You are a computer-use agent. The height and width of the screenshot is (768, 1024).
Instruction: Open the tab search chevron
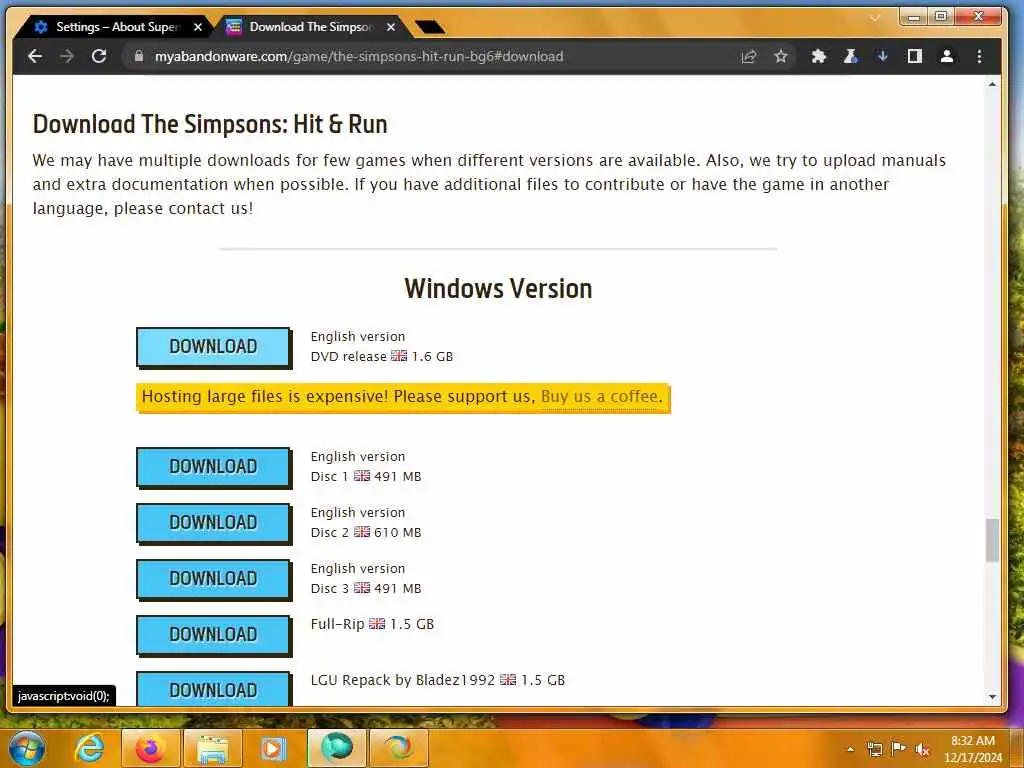coord(875,18)
